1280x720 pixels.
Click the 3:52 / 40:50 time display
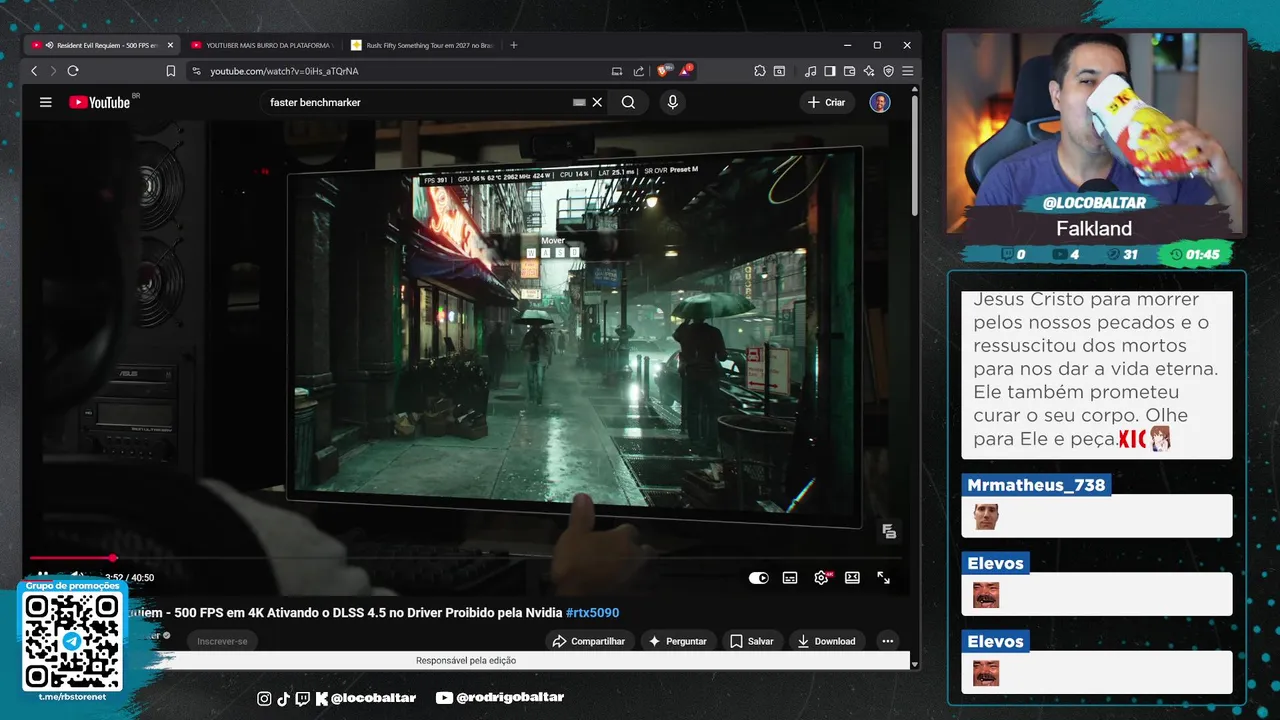(130, 577)
